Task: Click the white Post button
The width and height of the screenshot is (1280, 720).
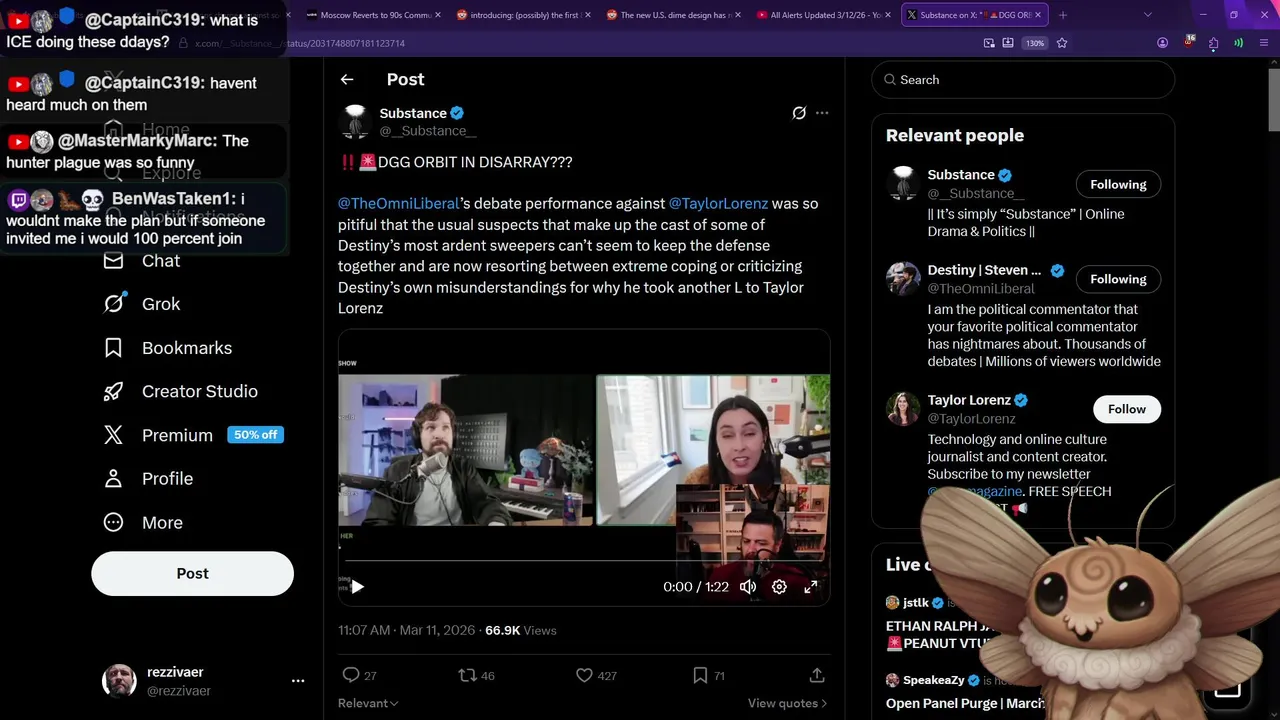Action: point(193,574)
